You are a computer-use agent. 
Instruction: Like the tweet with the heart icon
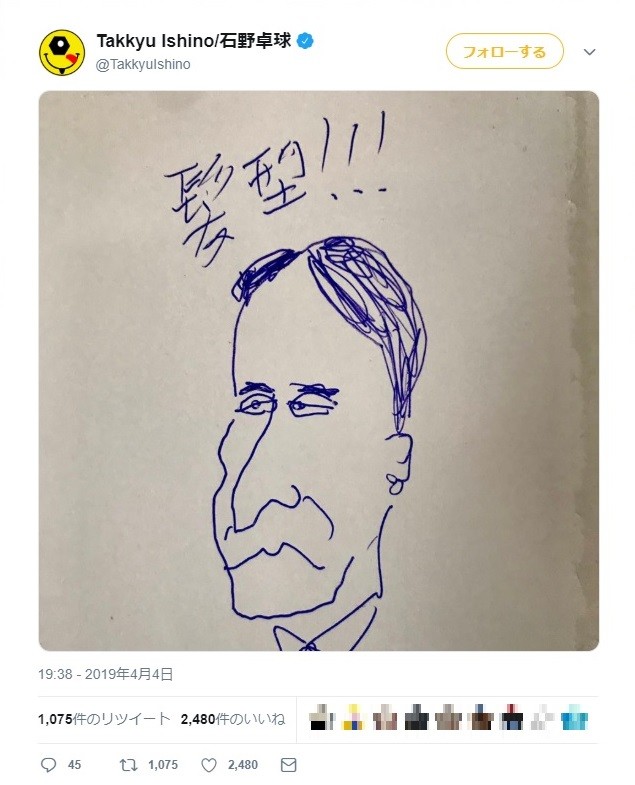pyautogui.click(x=208, y=765)
